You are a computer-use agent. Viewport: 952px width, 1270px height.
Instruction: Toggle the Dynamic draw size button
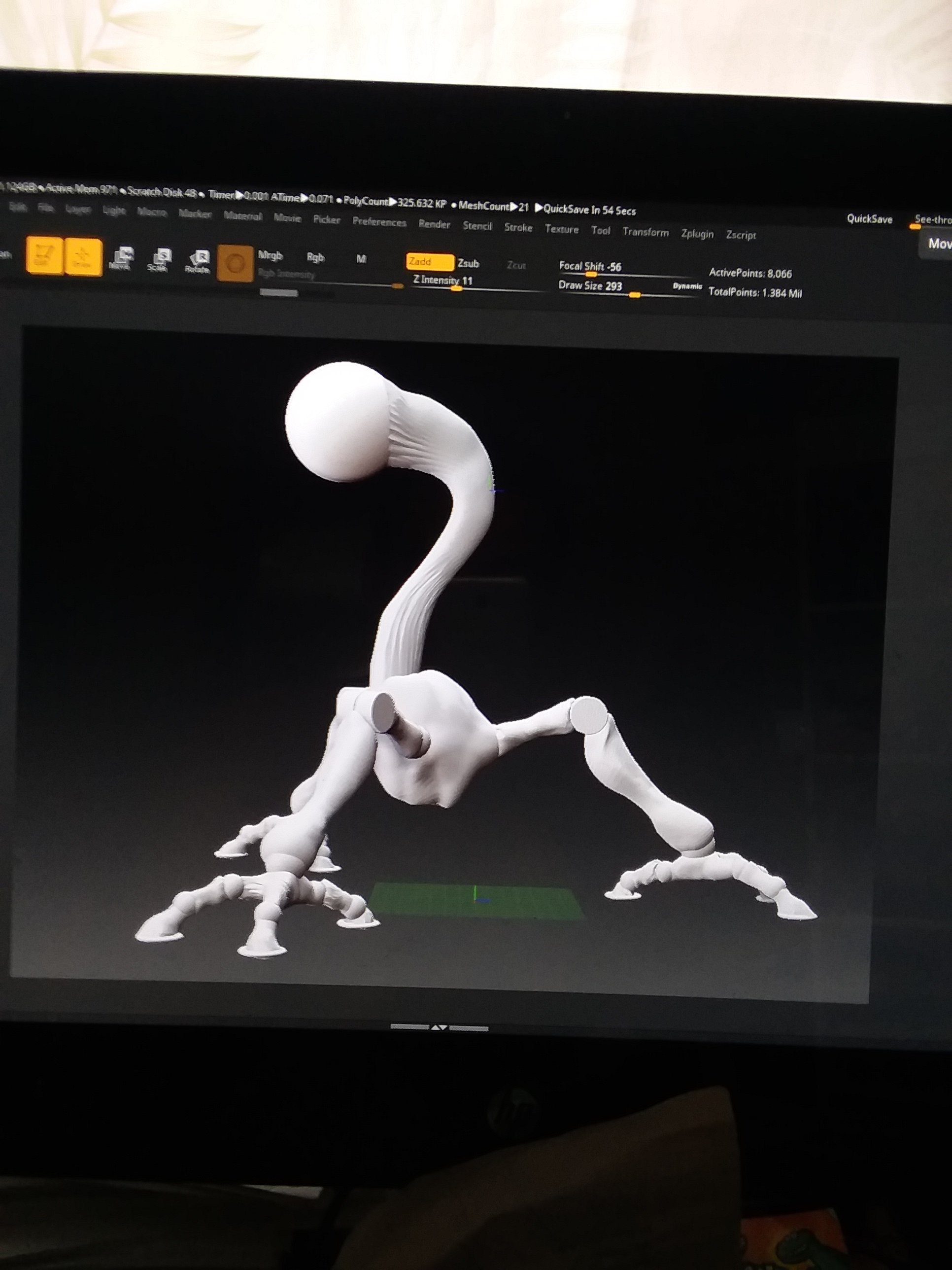tap(687, 286)
